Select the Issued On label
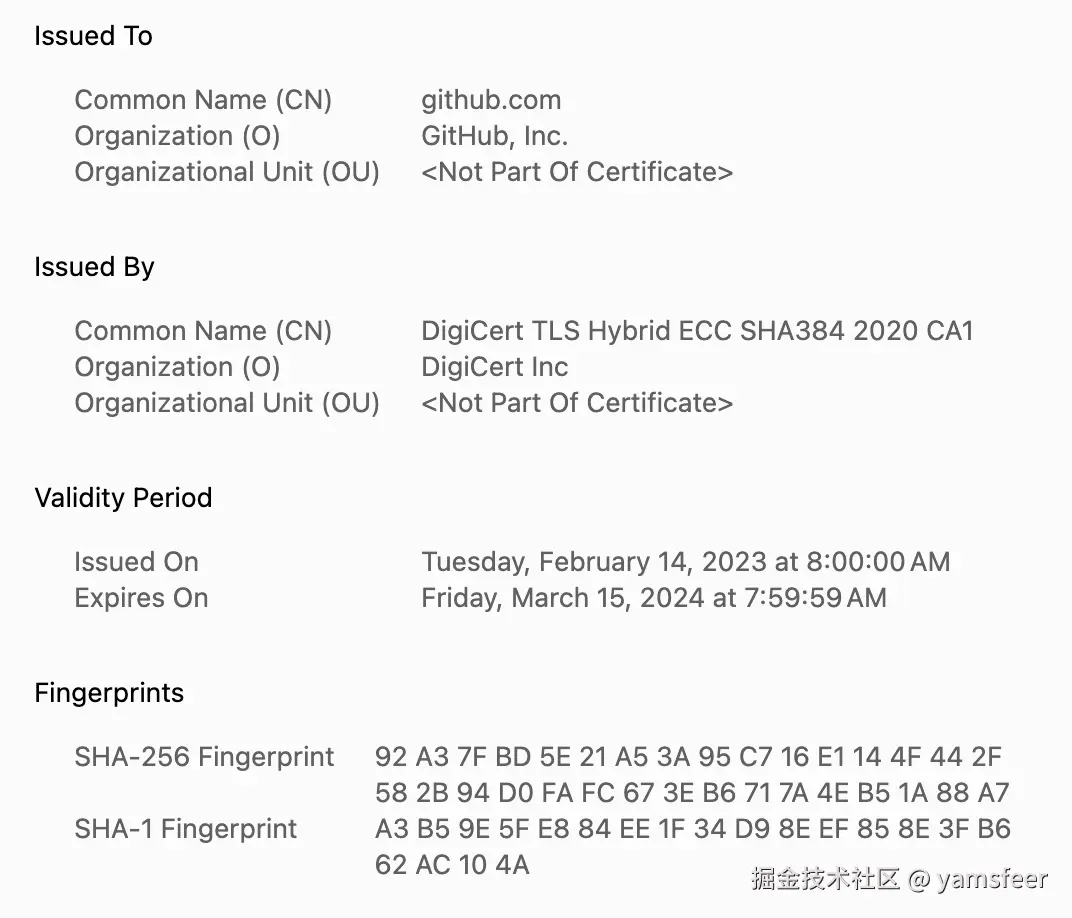The image size is (1072, 918). pos(136,562)
